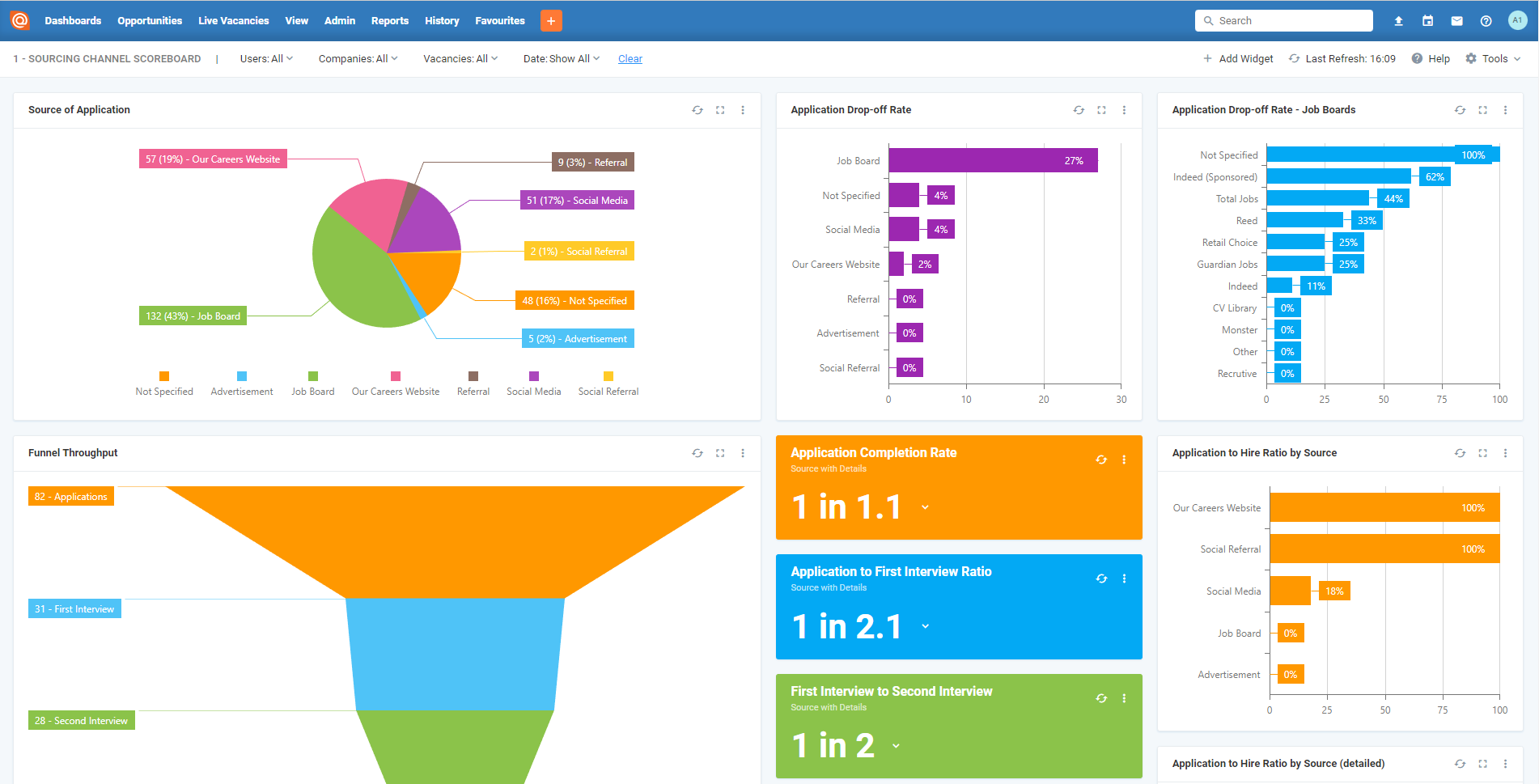Refresh the Source of Application widget
This screenshot has height=784, width=1539.
point(697,110)
